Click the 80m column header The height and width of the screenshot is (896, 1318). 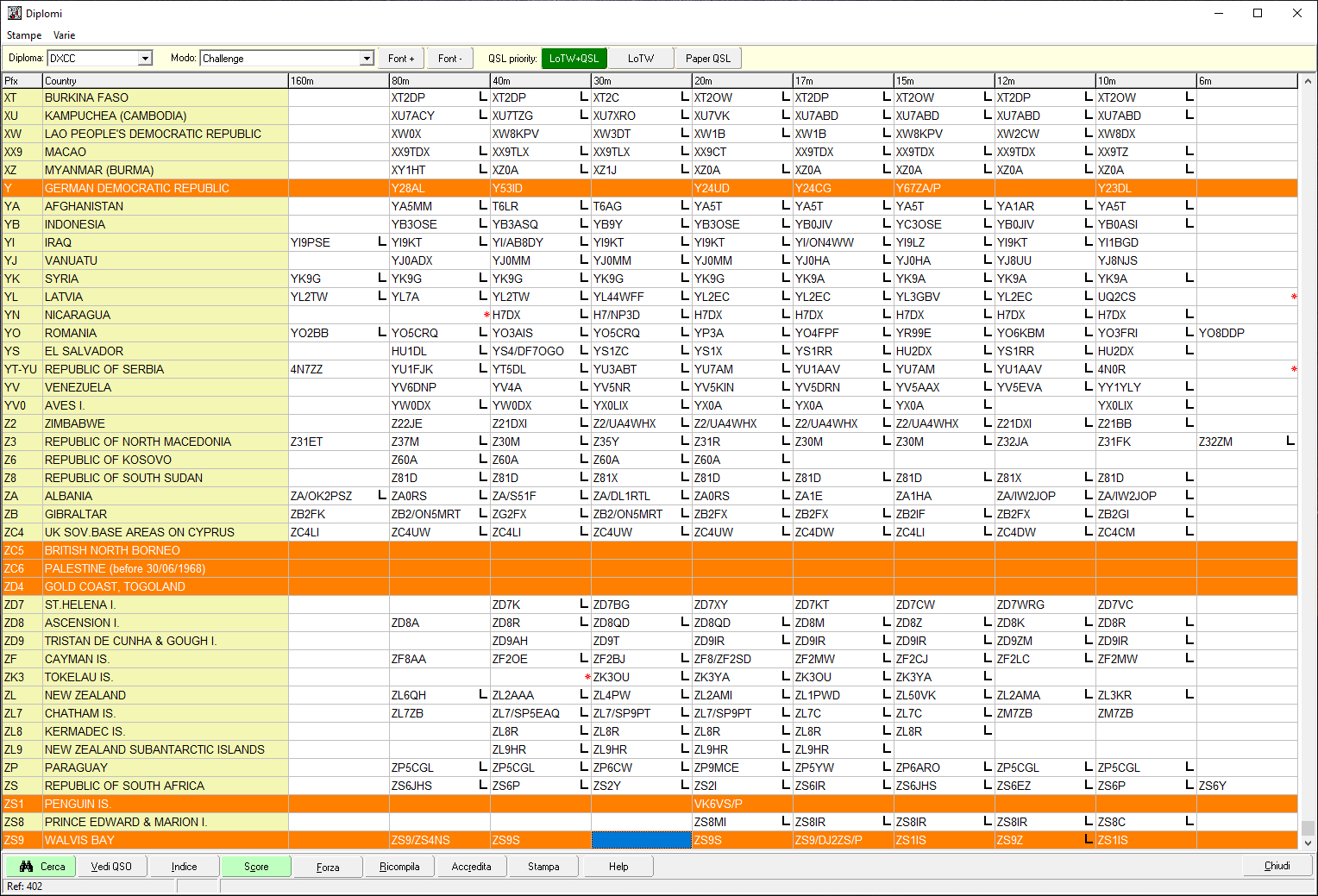pos(440,81)
